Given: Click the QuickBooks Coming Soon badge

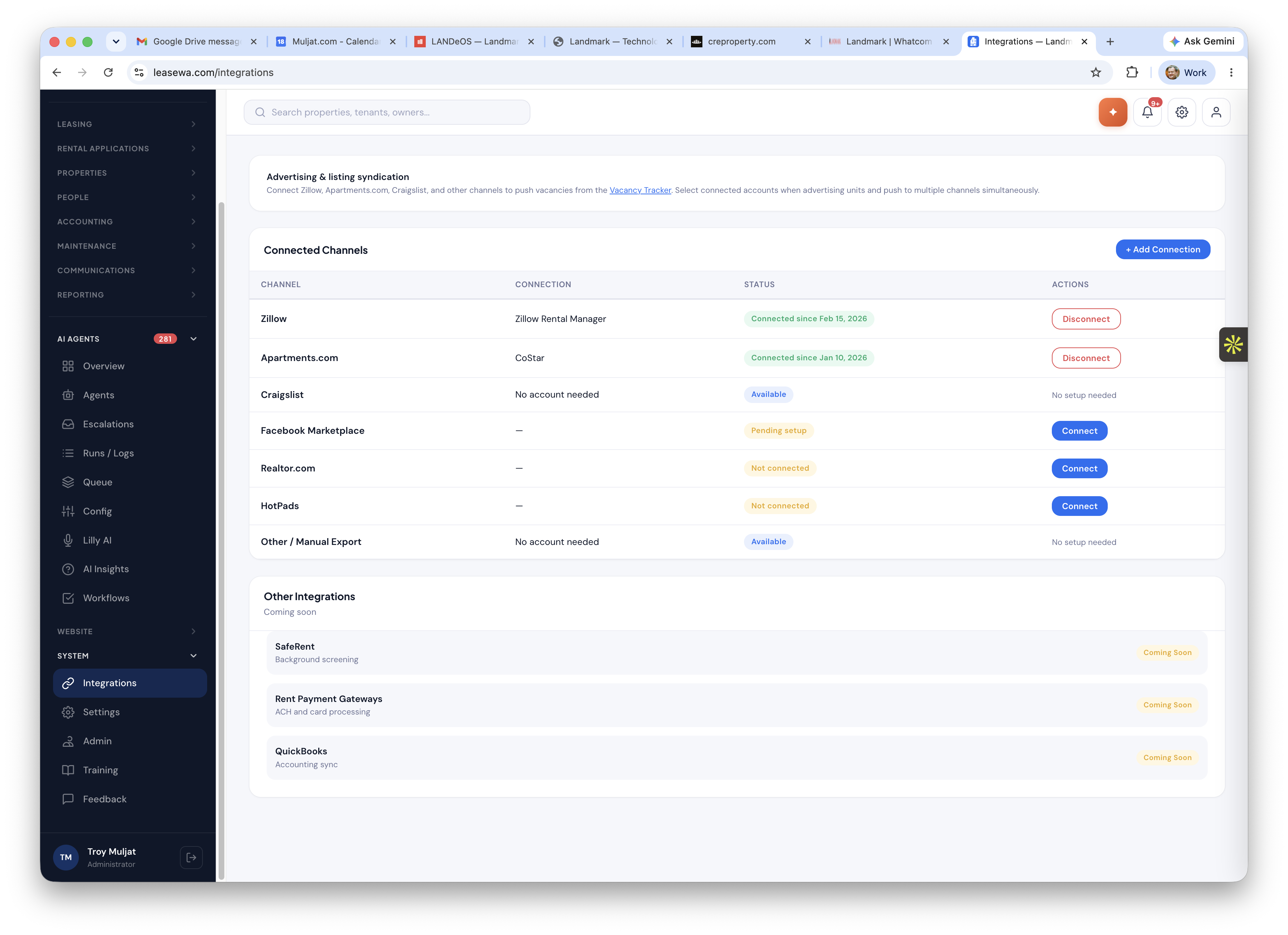Looking at the screenshot, I should (x=1167, y=757).
